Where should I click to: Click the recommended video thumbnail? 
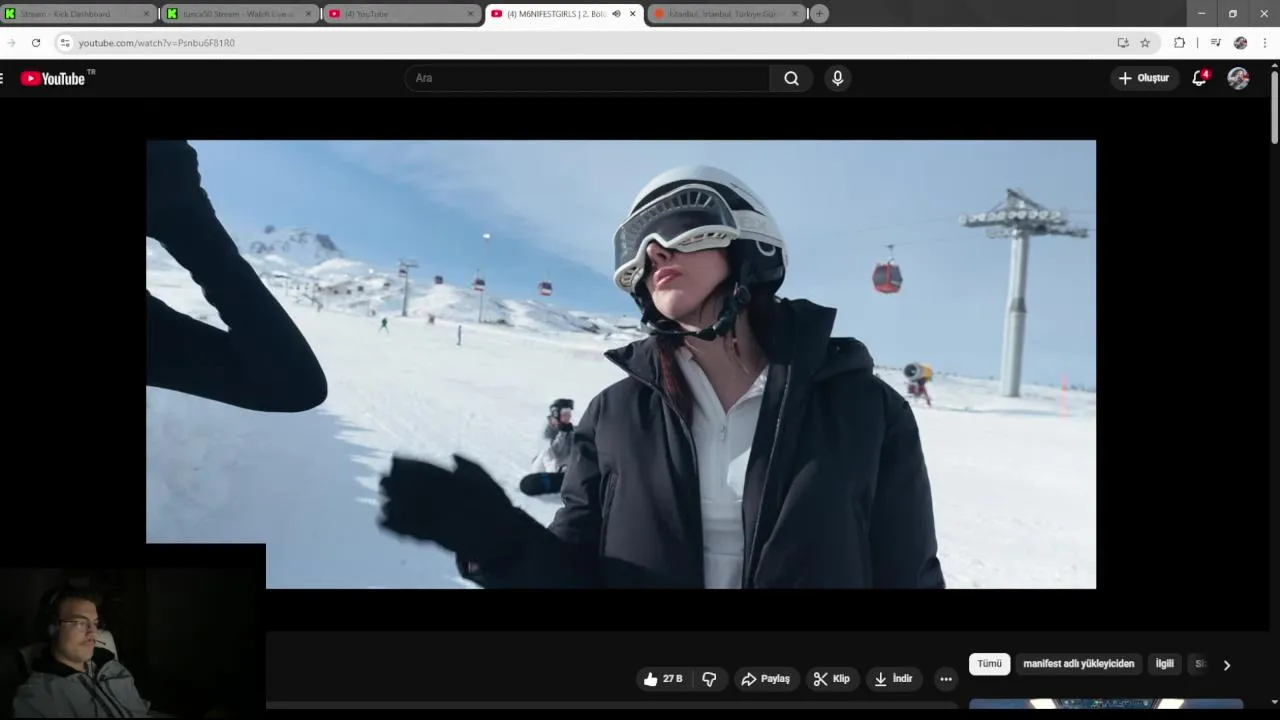point(1106,704)
